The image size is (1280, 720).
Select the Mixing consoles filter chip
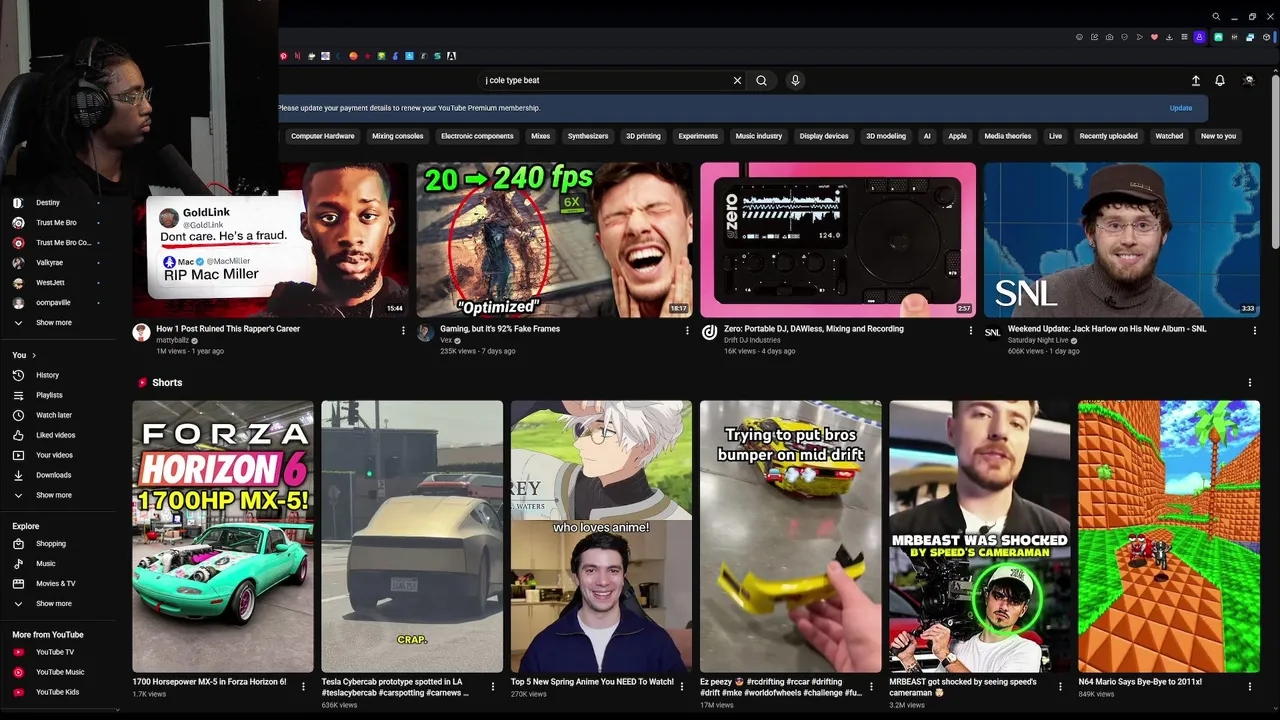(x=397, y=136)
